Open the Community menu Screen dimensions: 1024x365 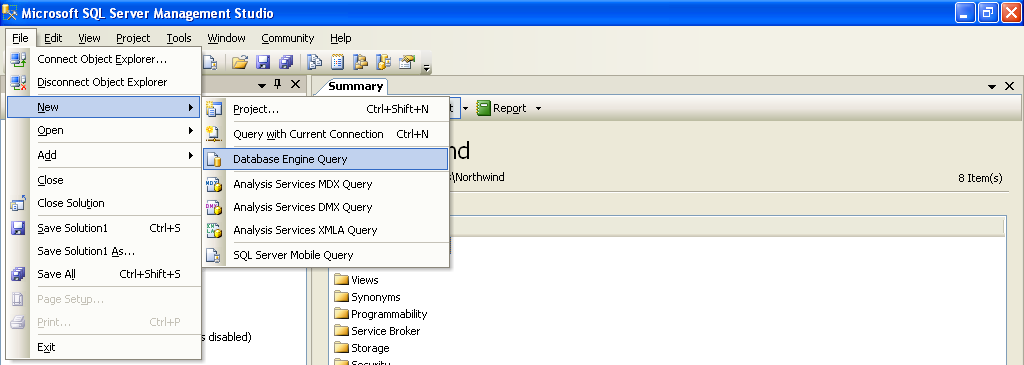[288, 38]
